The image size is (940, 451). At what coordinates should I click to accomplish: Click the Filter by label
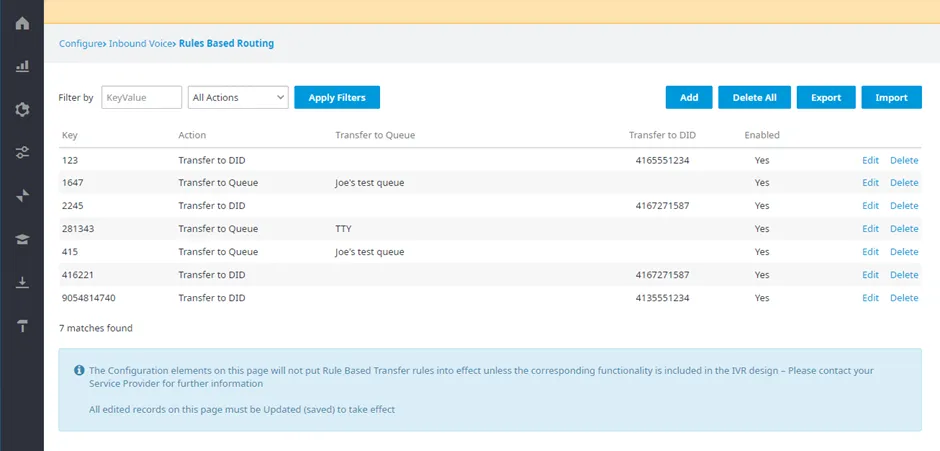pyautogui.click(x=76, y=97)
